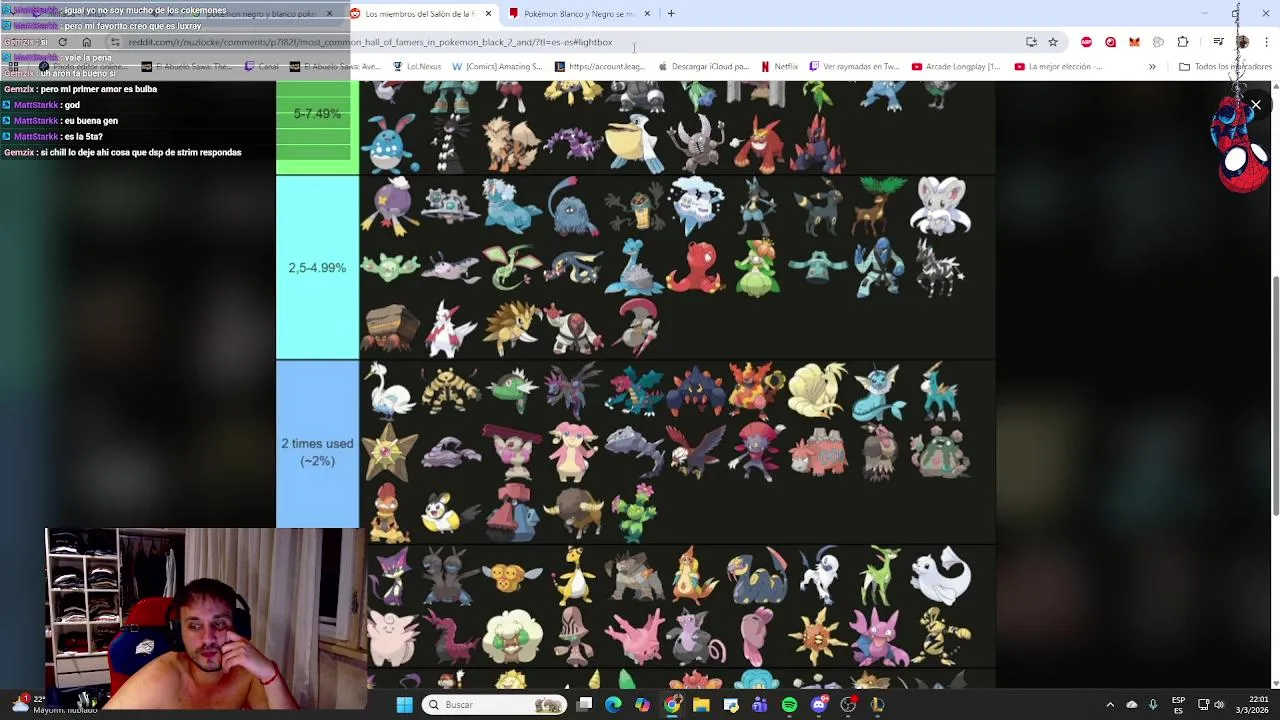The width and height of the screenshot is (1280, 720).
Task: Open the MetaMask fox extension
Action: [1134, 42]
